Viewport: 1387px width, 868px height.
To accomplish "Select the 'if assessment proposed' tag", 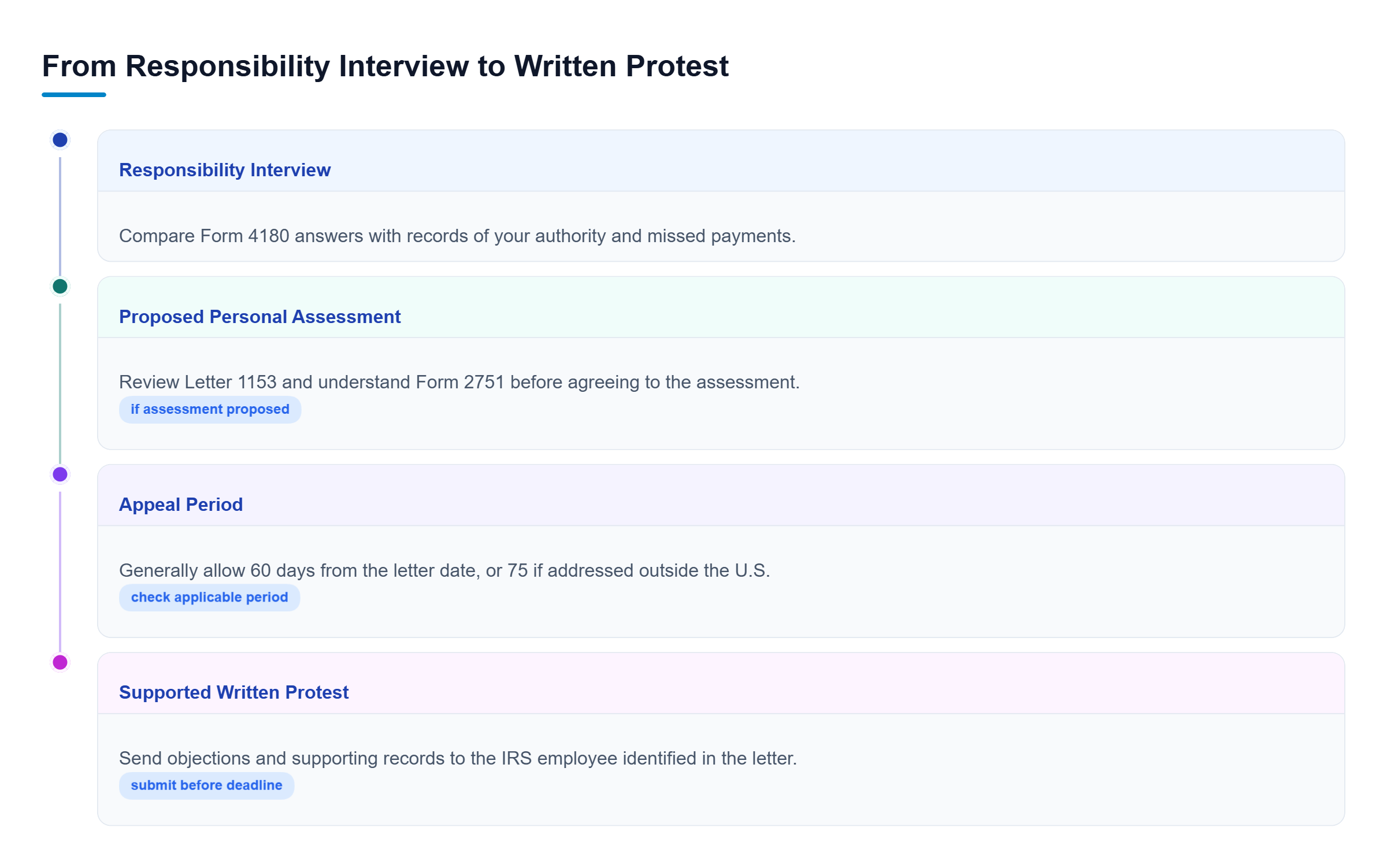I will click(210, 409).
